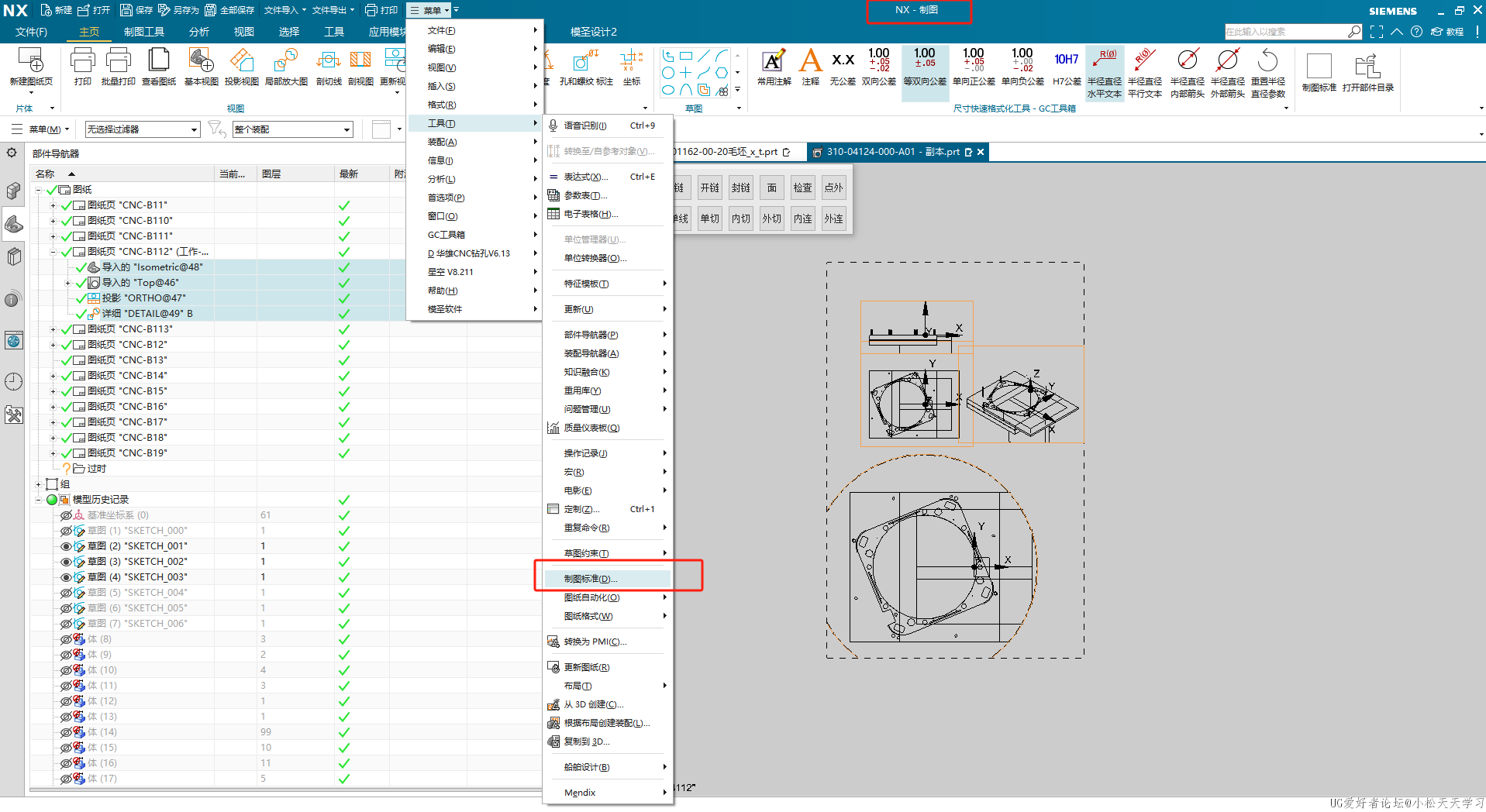Open the history clock sidebar tab
The image size is (1486, 812).
pyautogui.click(x=13, y=381)
